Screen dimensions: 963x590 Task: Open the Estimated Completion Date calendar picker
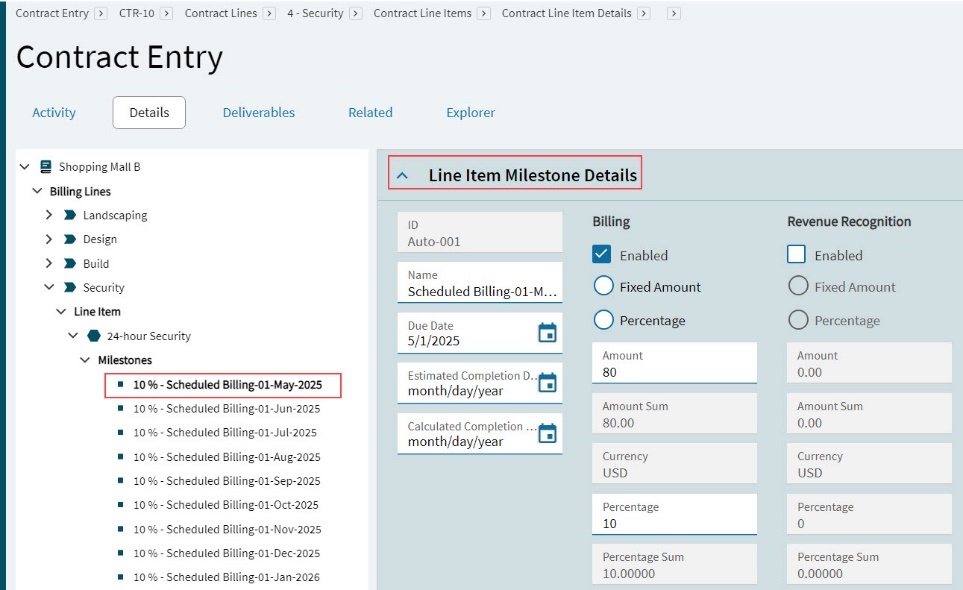547,383
